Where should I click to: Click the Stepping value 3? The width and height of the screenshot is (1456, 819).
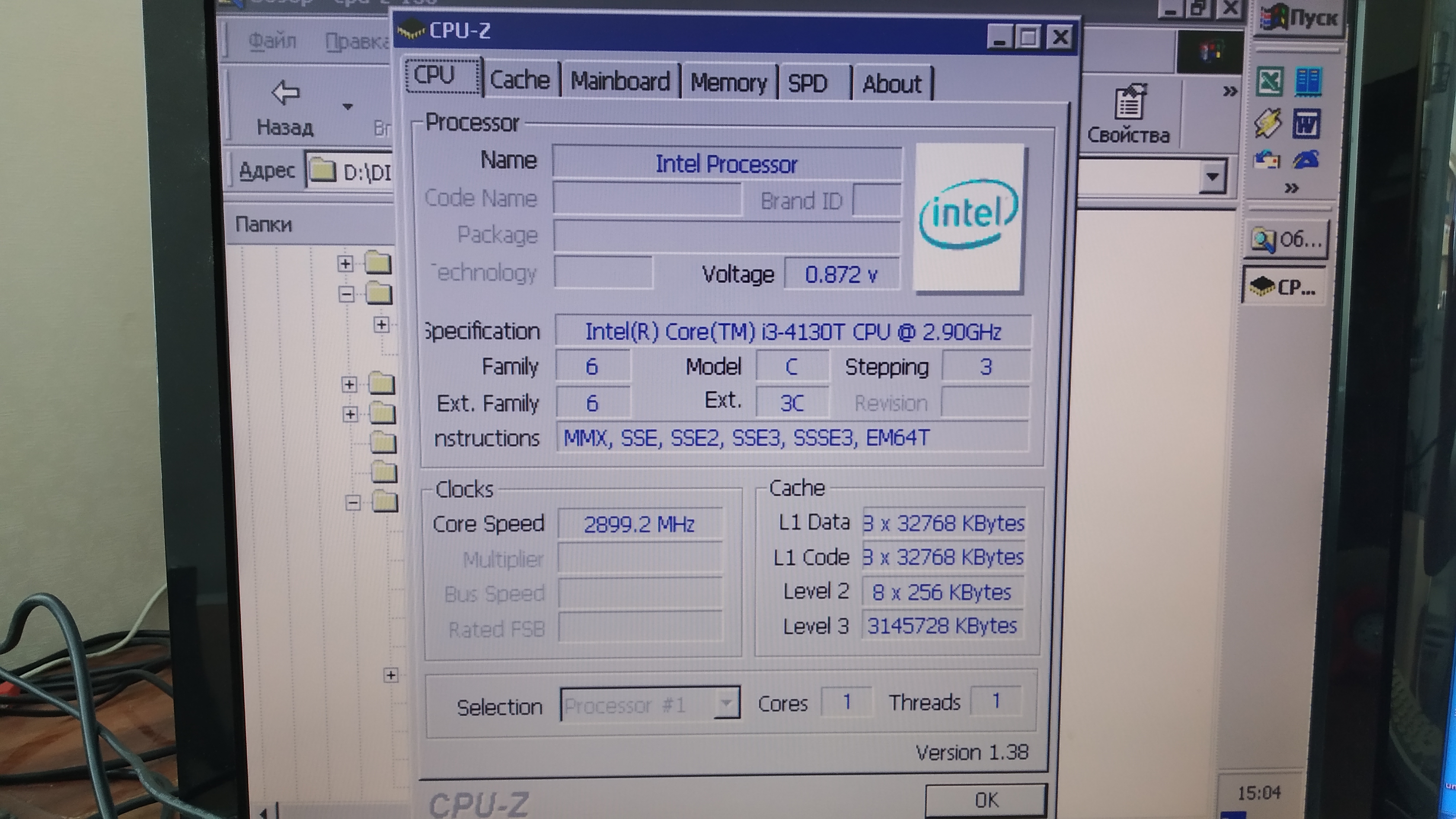[986, 367]
